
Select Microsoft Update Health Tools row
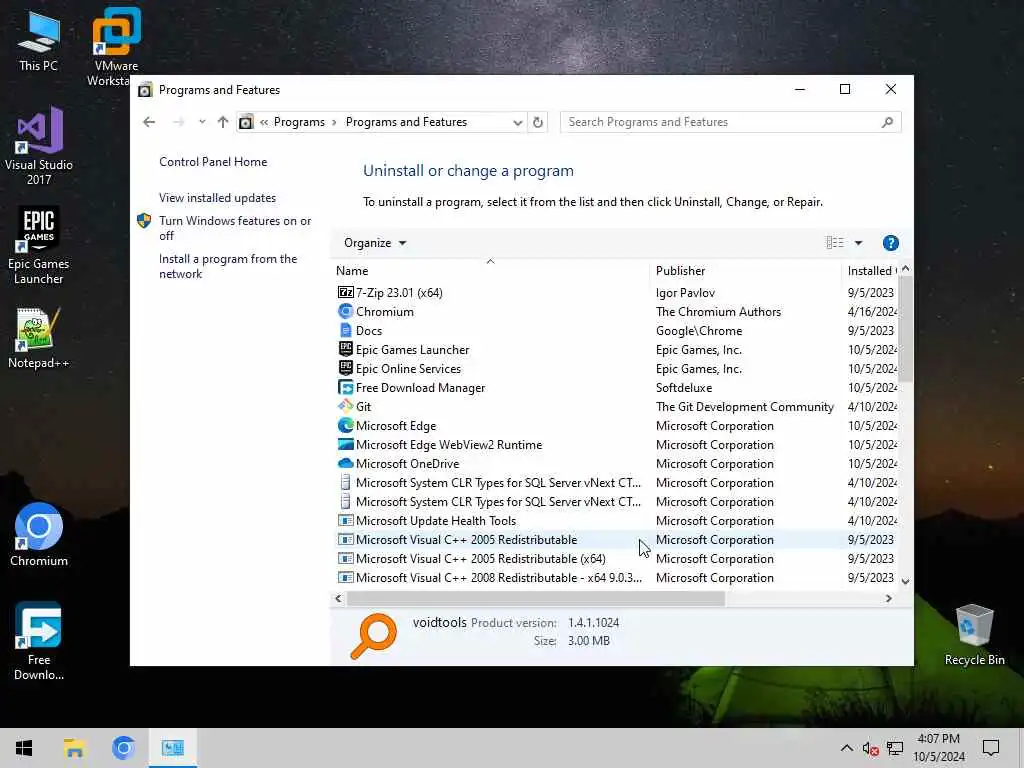[x=615, y=520]
